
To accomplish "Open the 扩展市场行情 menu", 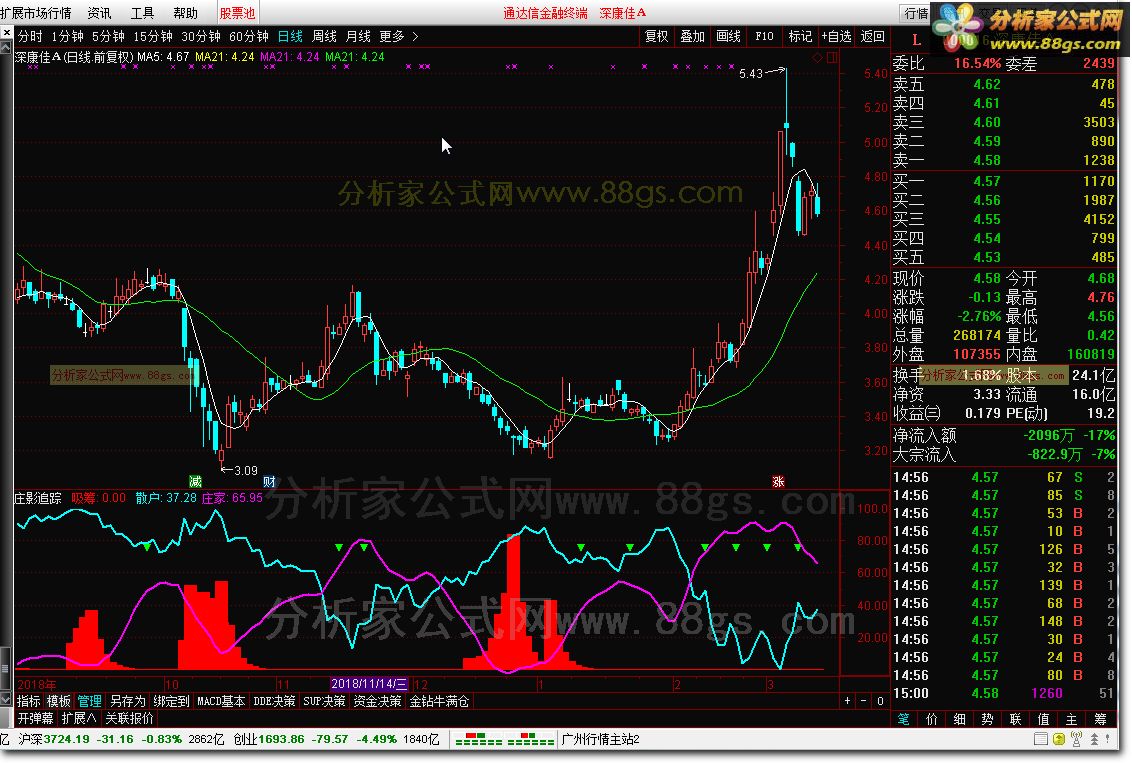I will 36,13.
